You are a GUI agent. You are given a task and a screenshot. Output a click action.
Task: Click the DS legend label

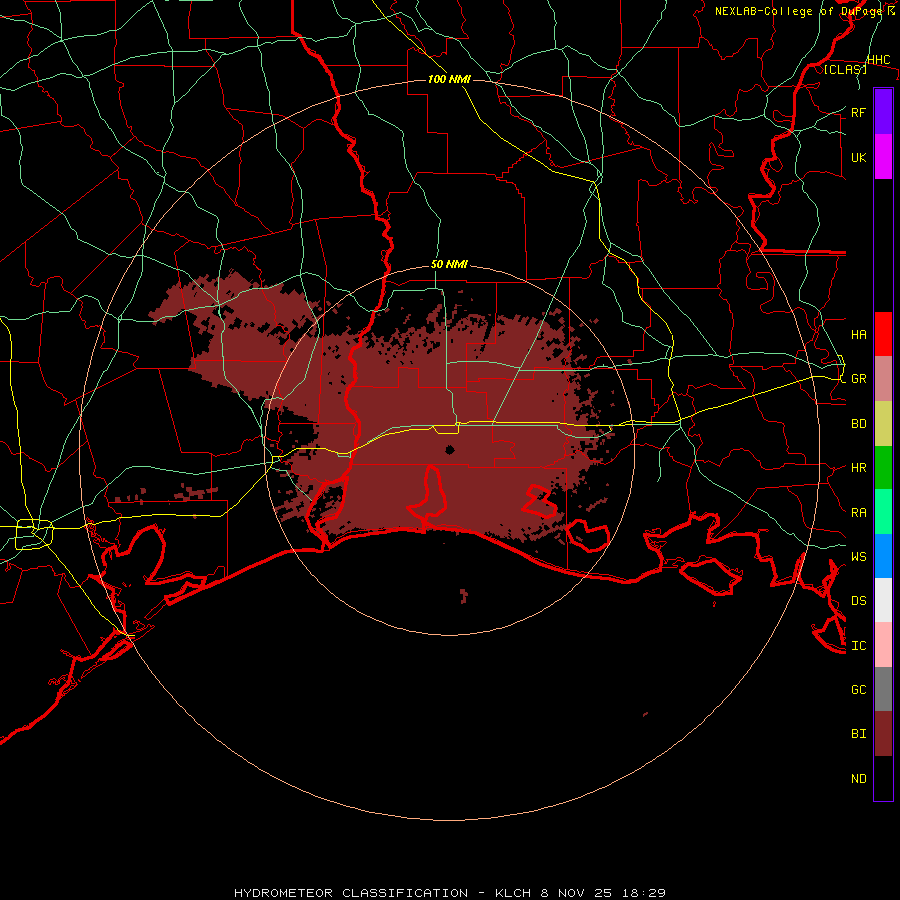859,600
